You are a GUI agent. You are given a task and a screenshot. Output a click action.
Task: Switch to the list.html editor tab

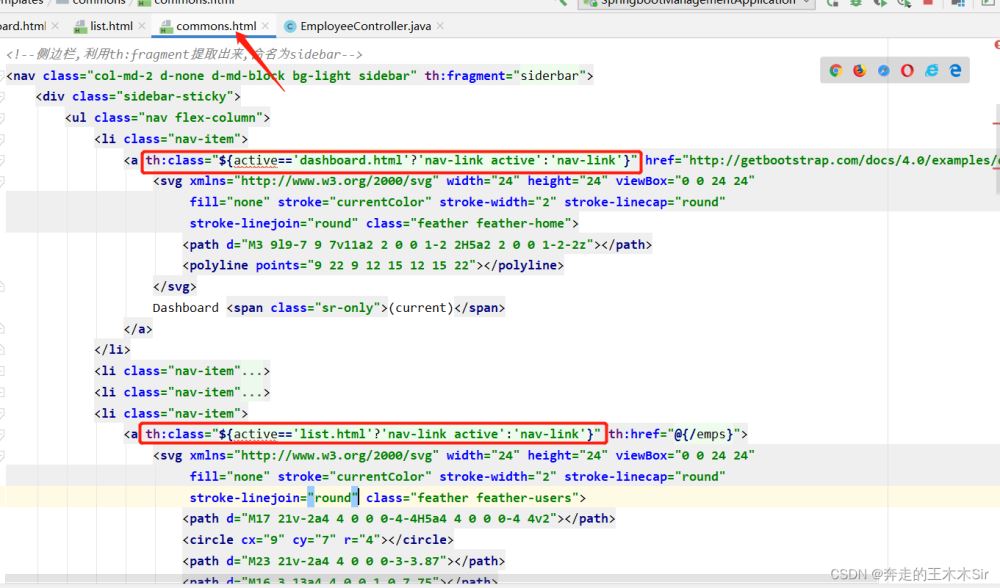[x=111, y=26]
